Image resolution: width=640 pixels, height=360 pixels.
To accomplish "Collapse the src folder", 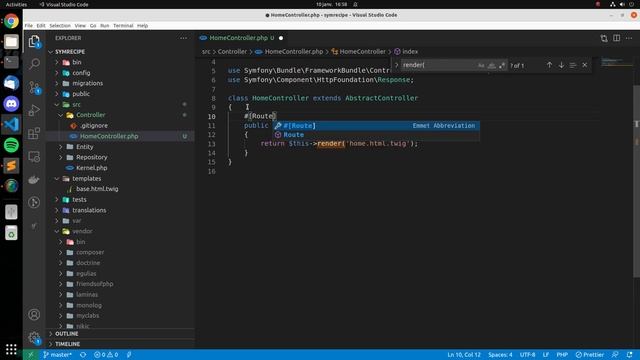I will click(x=120, y=104).
